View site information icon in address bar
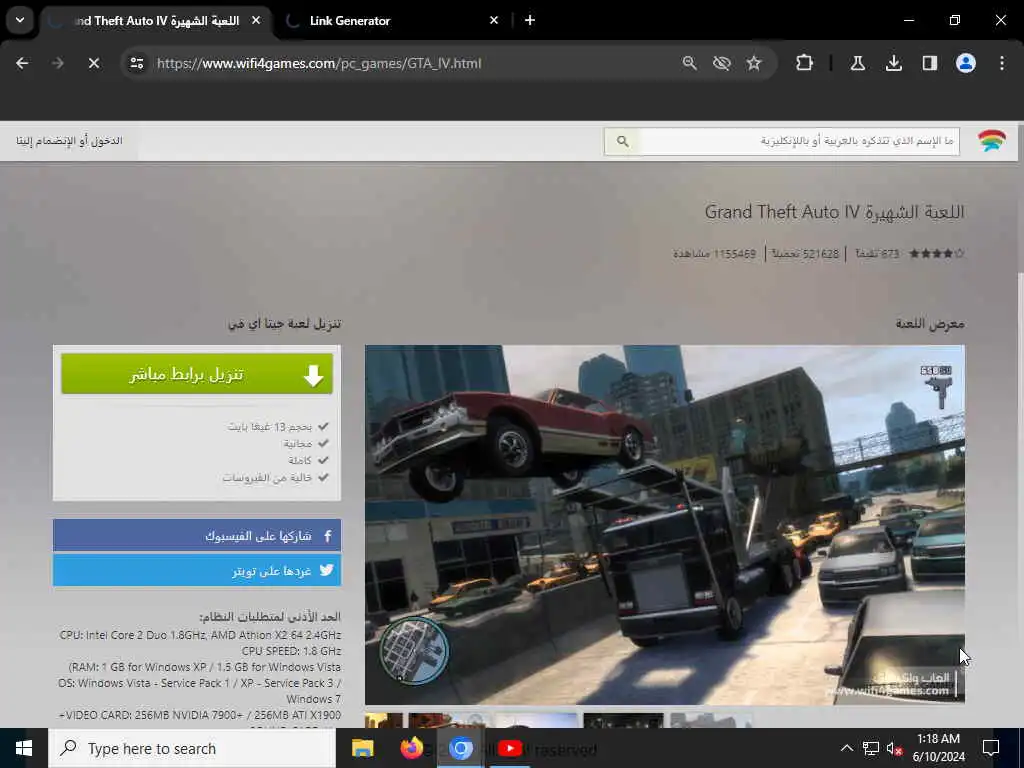The width and height of the screenshot is (1024, 768). [137, 63]
